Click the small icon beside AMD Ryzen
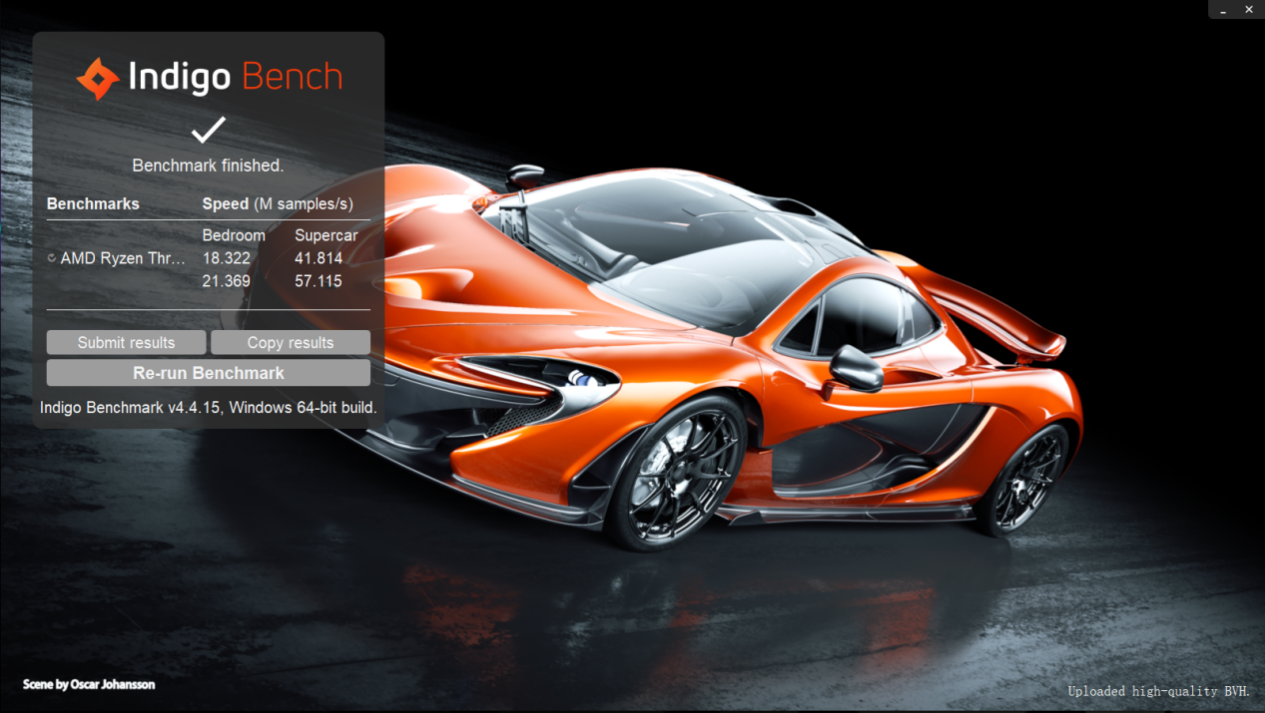This screenshot has height=713, width=1265. tap(52, 258)
